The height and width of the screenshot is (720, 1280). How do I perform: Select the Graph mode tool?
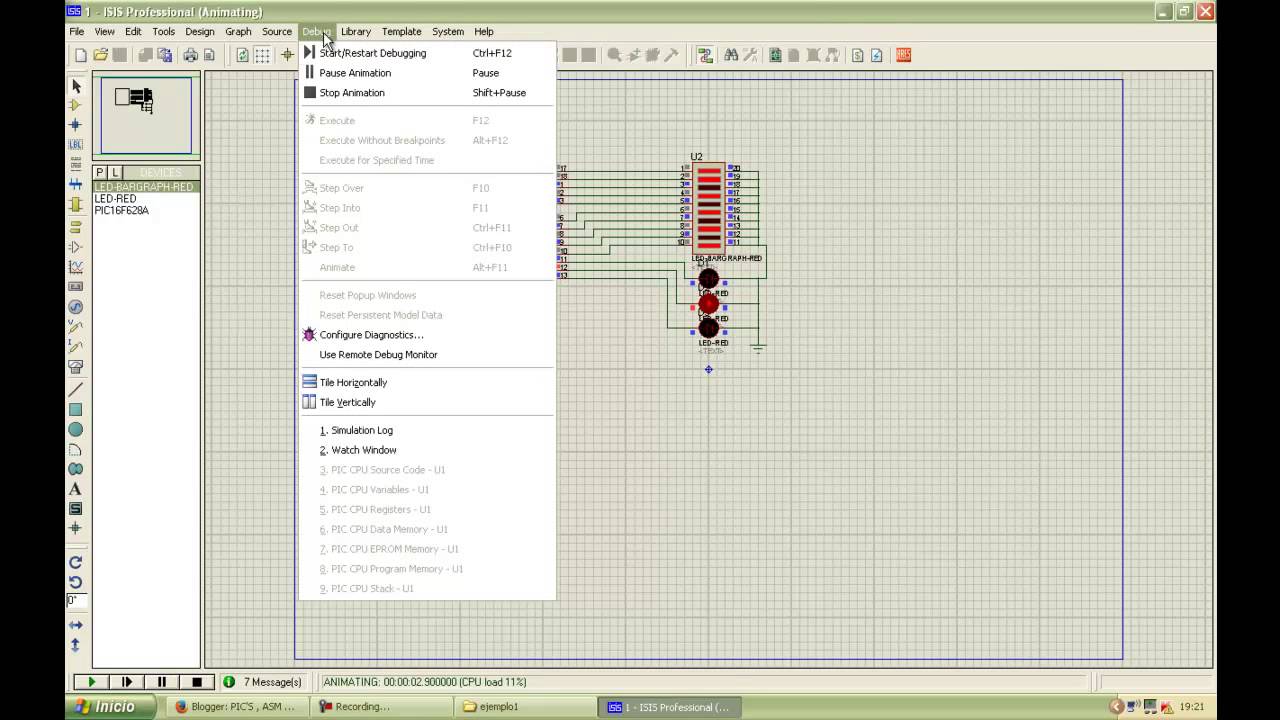(75, 267)
